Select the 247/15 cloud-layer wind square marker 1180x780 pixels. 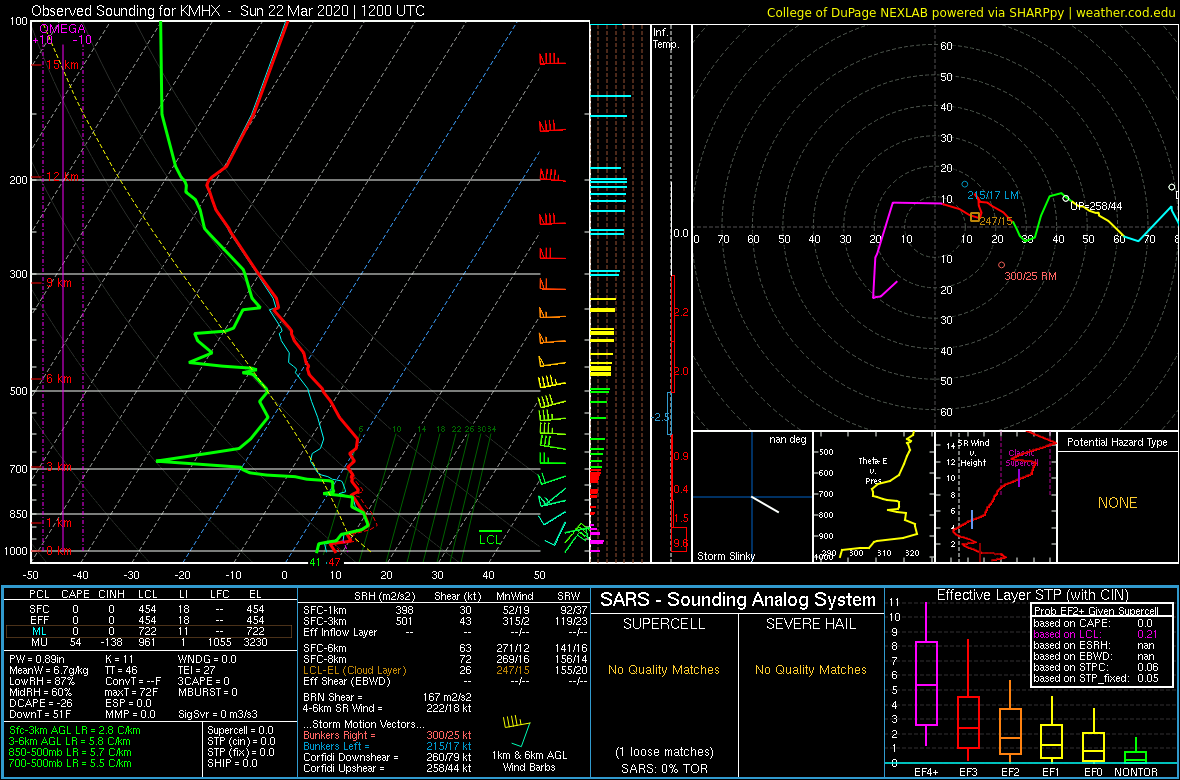(x=975, y=217)
